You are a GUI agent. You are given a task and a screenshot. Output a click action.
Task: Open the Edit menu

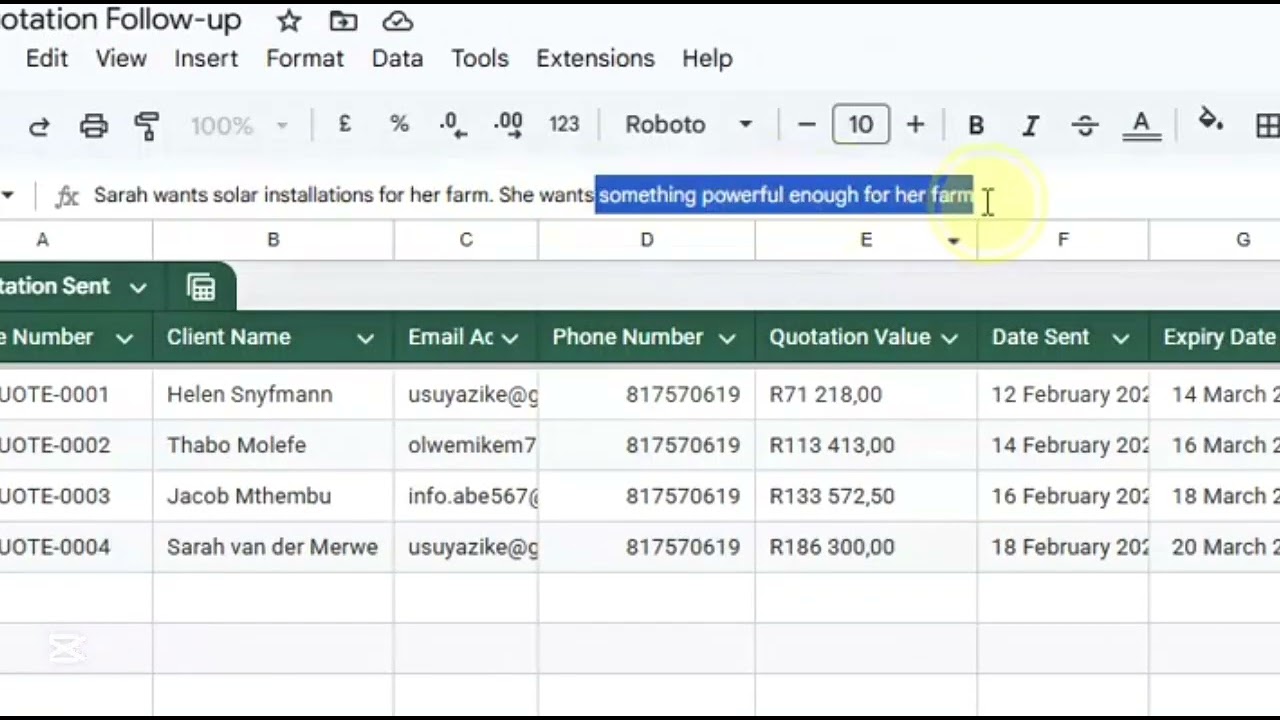click(47, 58)
